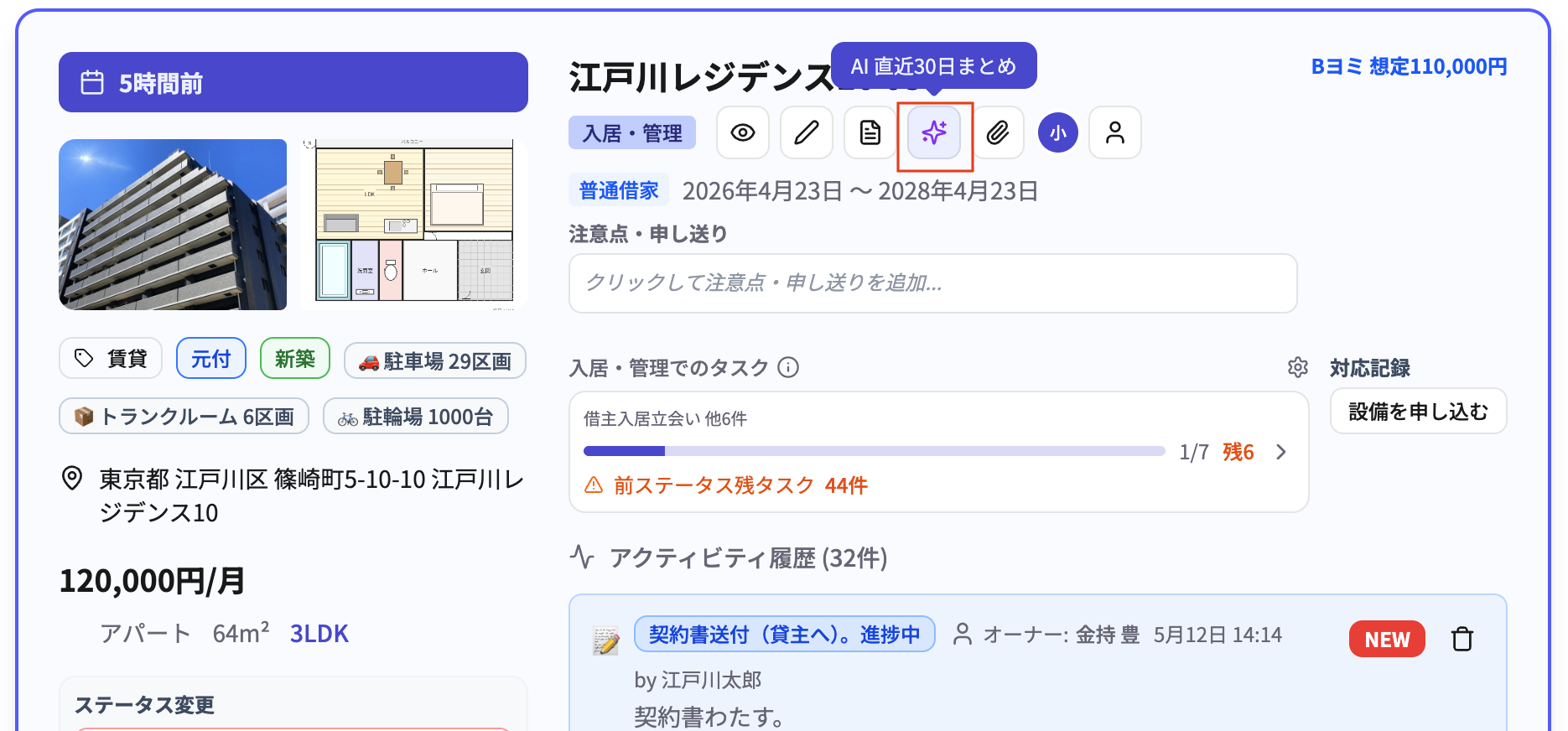The image size is (1568, 731).
Task: Click the Bヨミ 想定110,000円 link
Action: click(1409, 66)
